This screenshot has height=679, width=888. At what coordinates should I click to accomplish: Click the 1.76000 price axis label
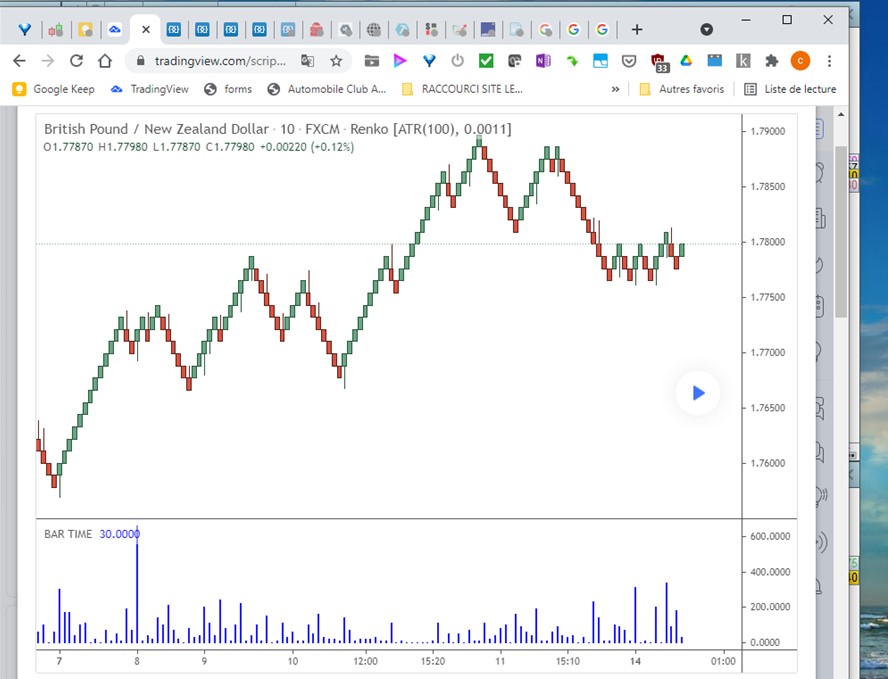pos(767,463)
